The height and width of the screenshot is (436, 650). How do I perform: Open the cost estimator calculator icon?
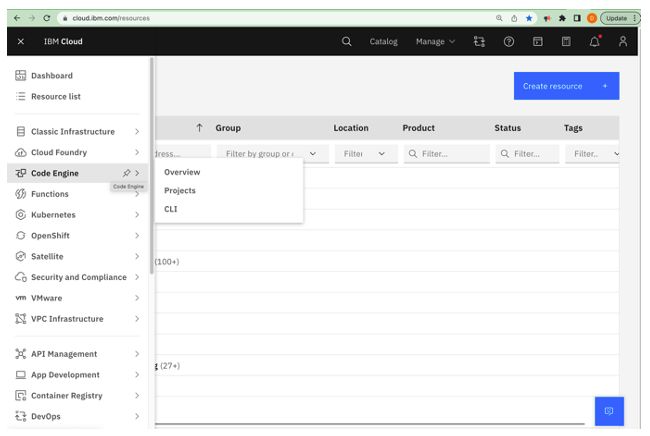pos(566,41)
